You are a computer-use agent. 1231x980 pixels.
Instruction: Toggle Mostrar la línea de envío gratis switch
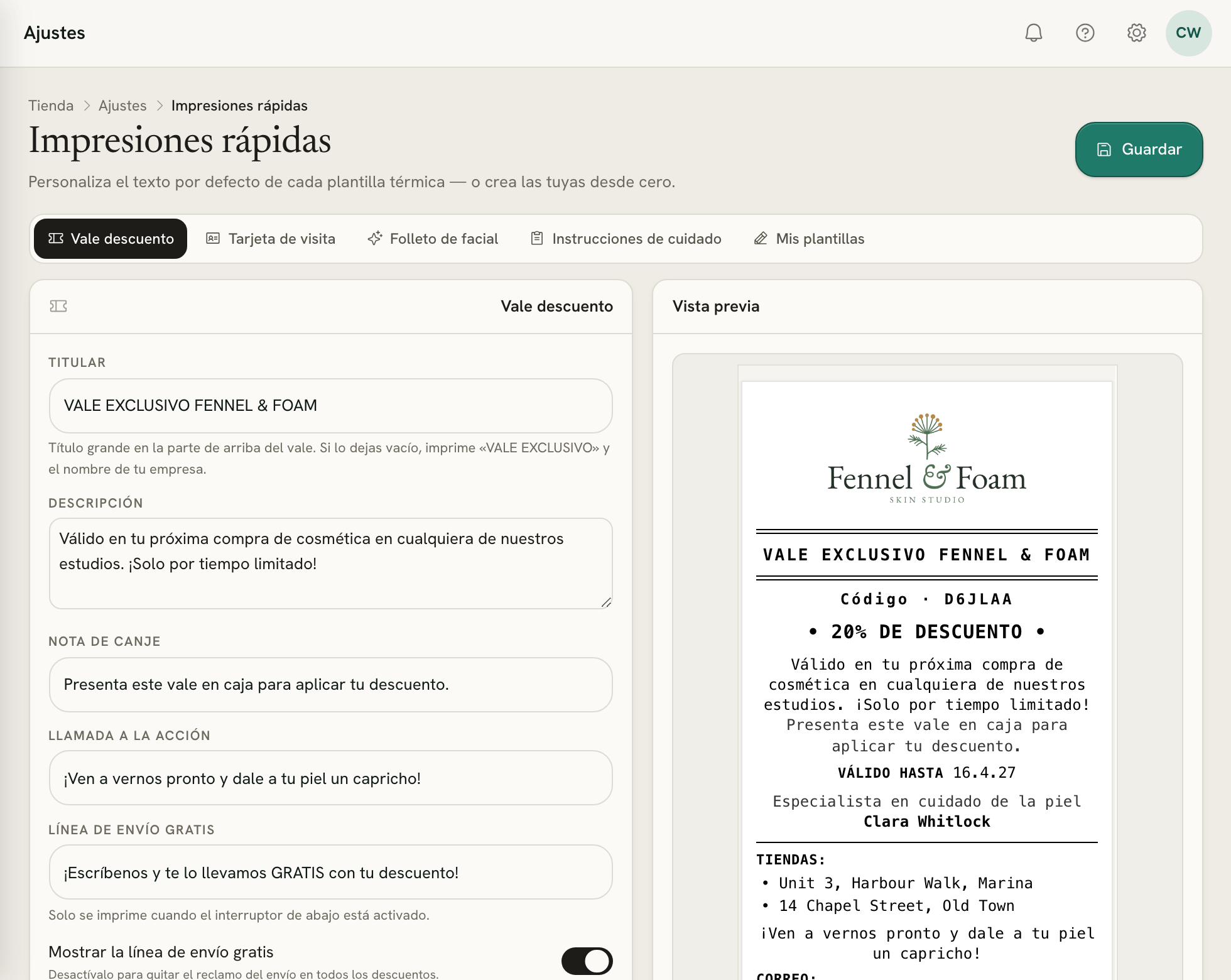pyautogui.click(x=587, y=961)
